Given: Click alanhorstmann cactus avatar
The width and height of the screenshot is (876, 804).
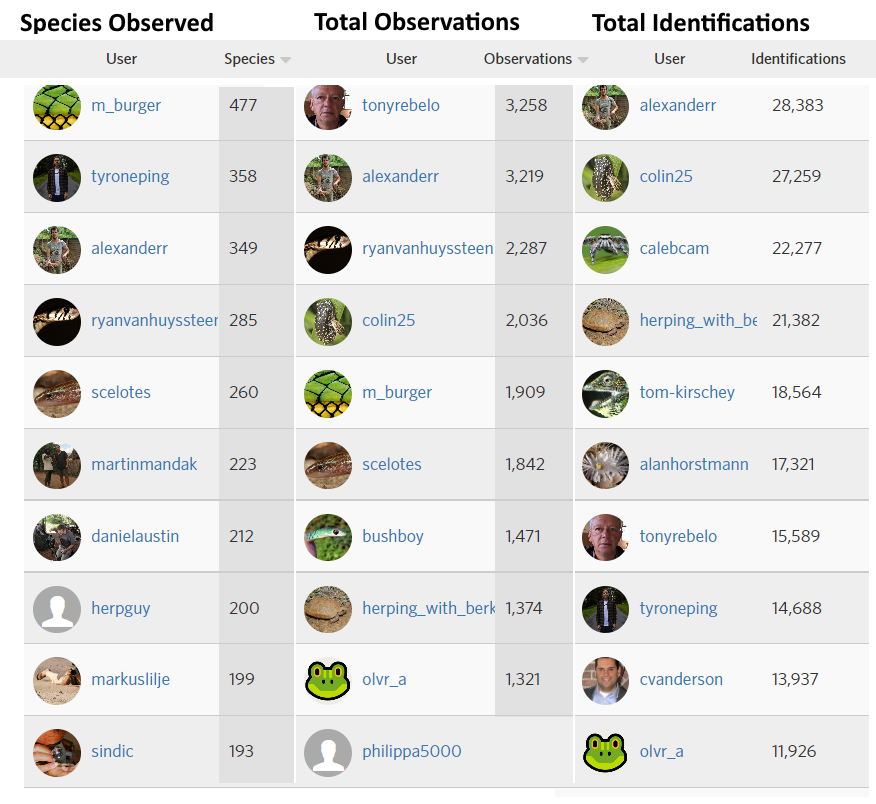Looking at the screenshot, I should (x=606, y=465).
